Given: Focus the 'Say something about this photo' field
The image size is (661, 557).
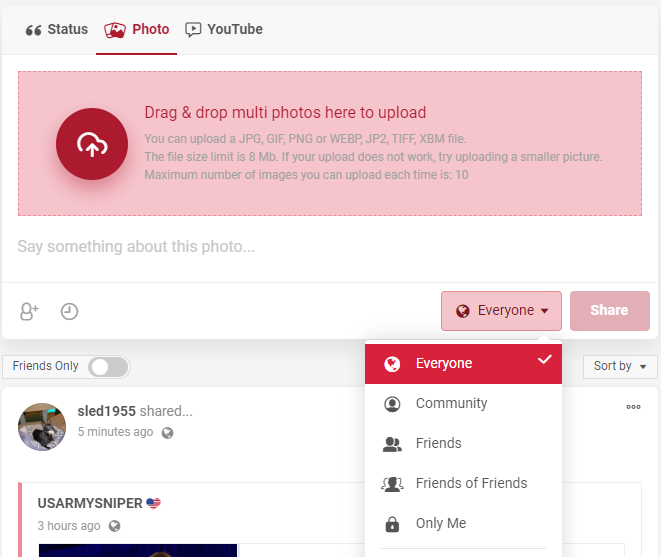Looking at the screenshot, I should (330, 247).
